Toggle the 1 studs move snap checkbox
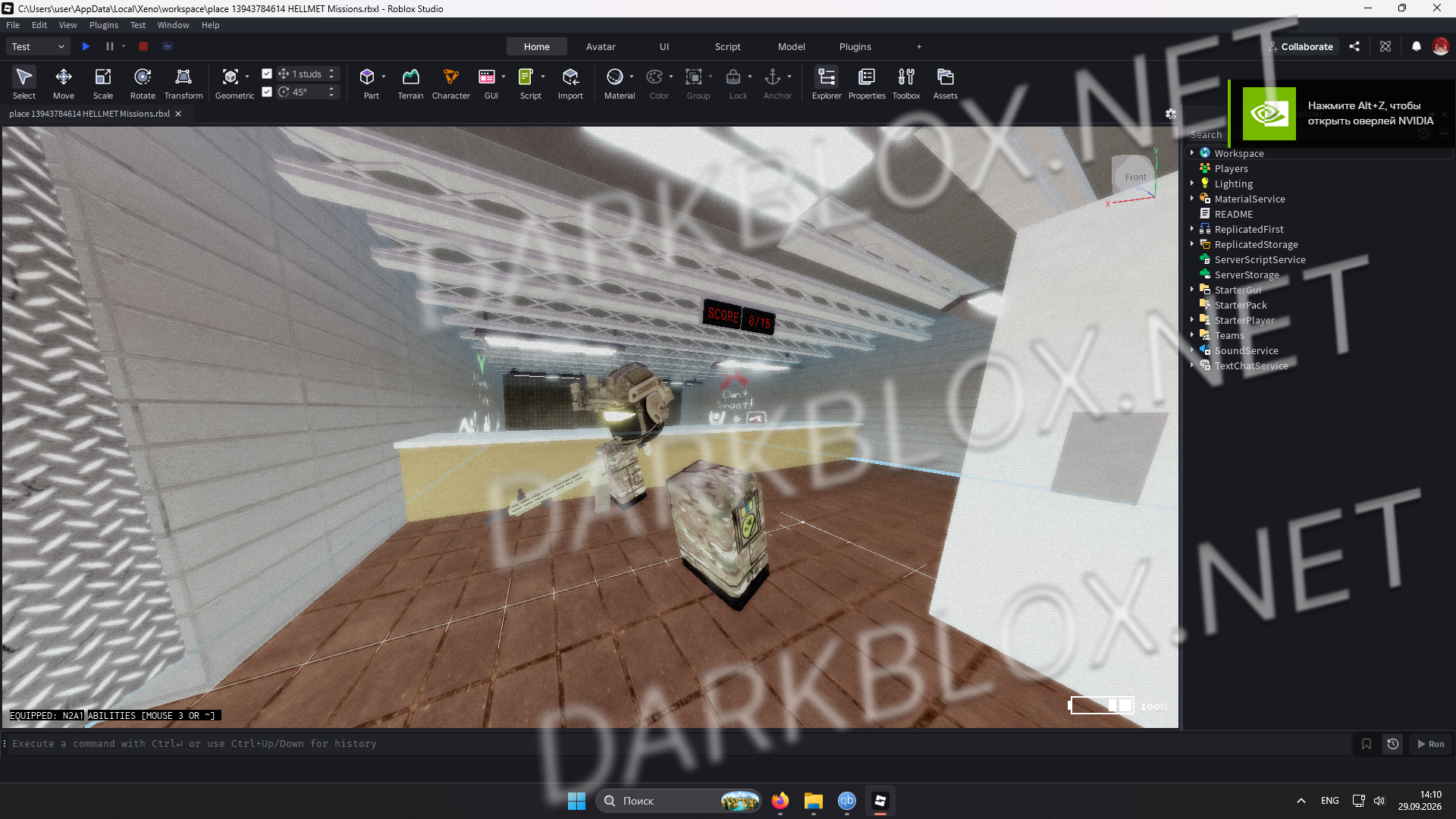The height and width of the screenshot is (819, 1456). pos(267,74)
